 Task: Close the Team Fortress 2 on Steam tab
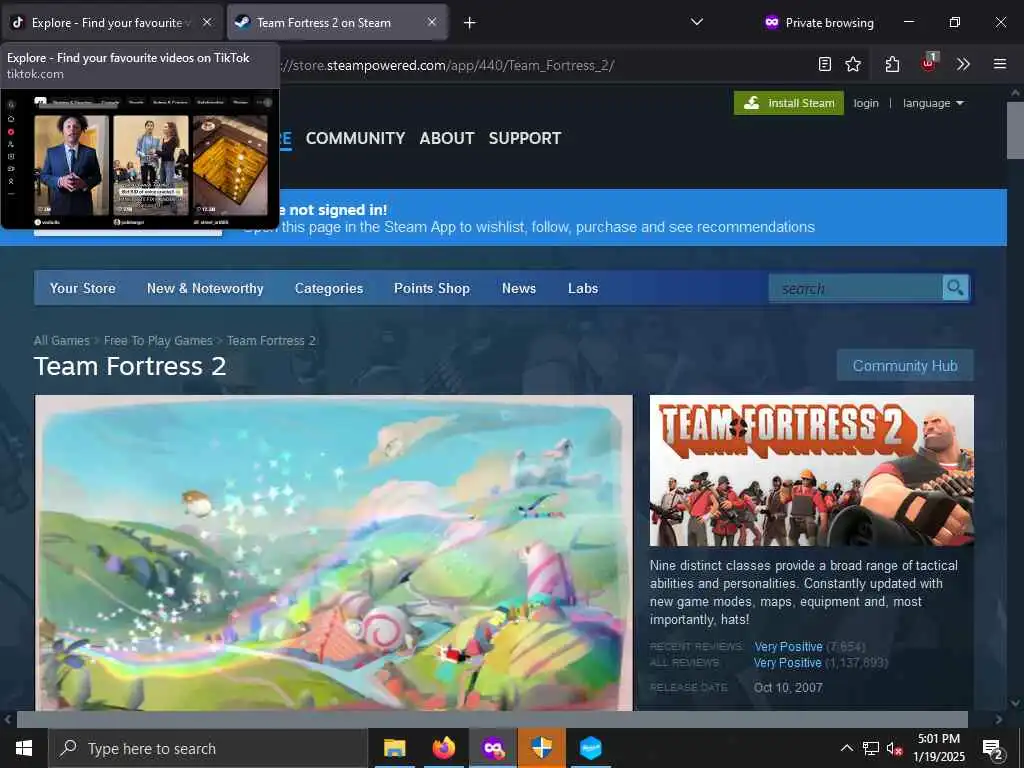(432, 22)
